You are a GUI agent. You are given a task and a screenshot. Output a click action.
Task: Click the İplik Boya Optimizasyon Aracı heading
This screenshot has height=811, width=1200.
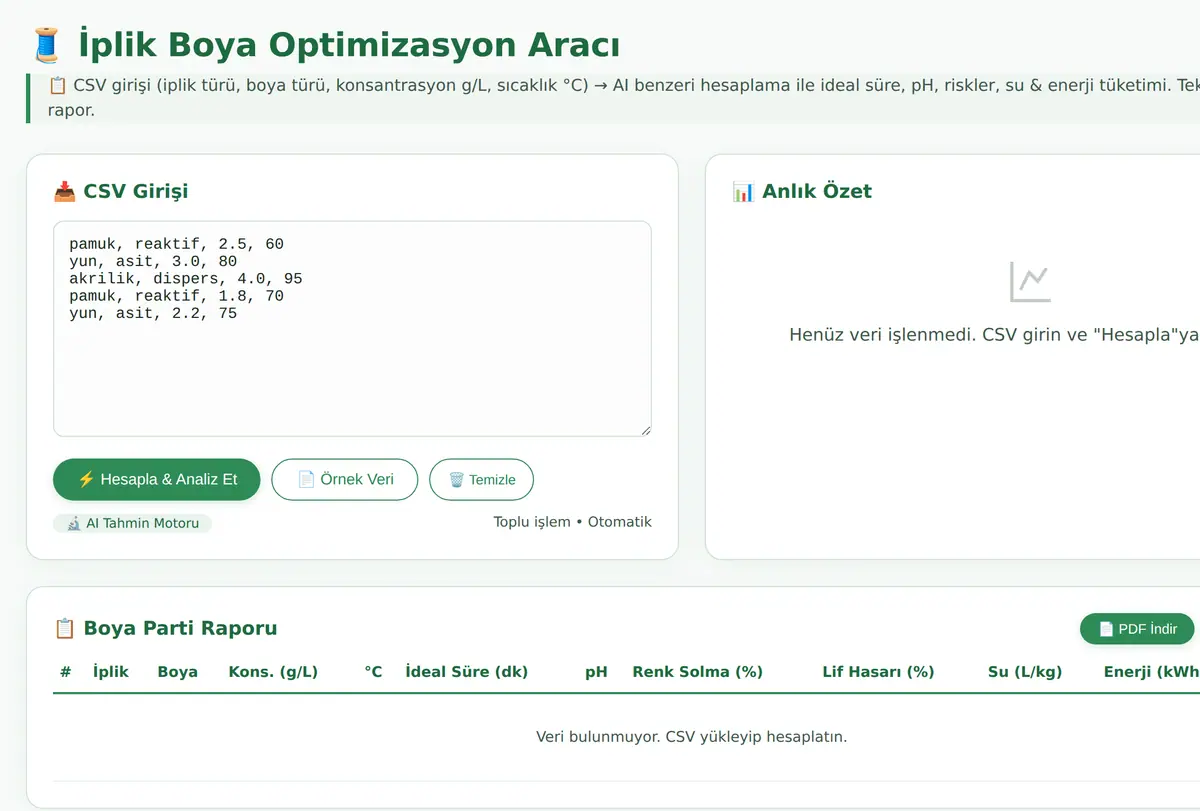pyautogui.click(x=348, y=46)
